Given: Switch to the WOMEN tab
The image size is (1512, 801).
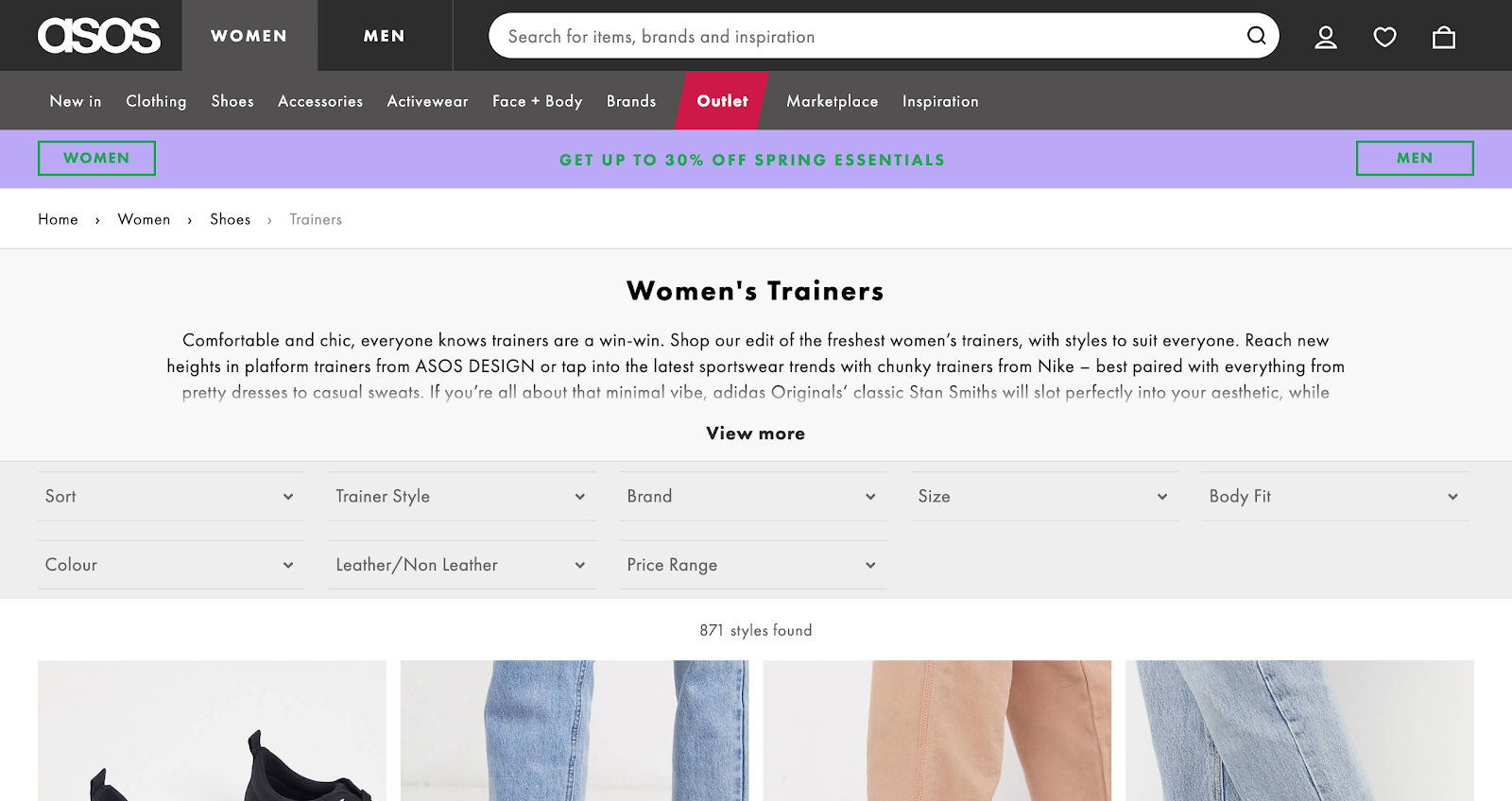Looking at the screenshot, I should pos(249,36).
